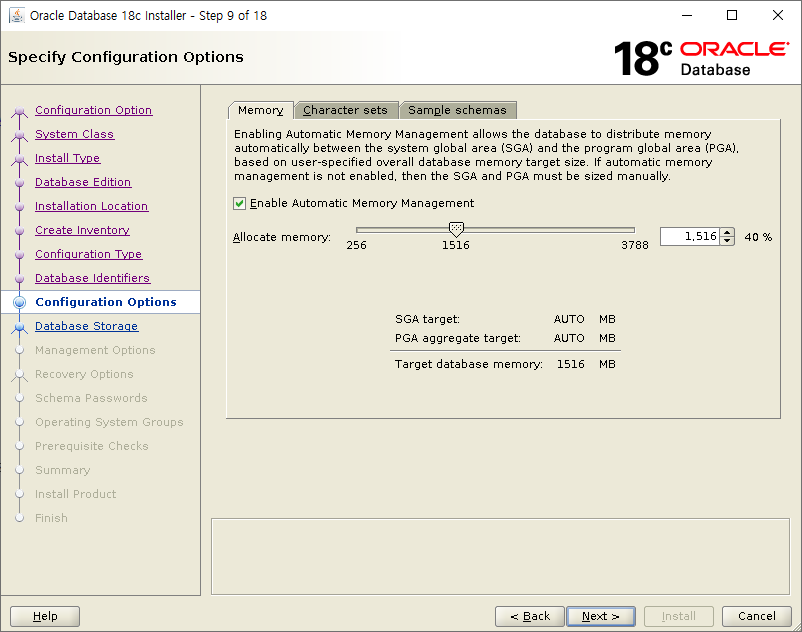The width and height of the screenshot is (802, 632).
Task: Click the Installation Location step node icon
Action: pos(19,207)
